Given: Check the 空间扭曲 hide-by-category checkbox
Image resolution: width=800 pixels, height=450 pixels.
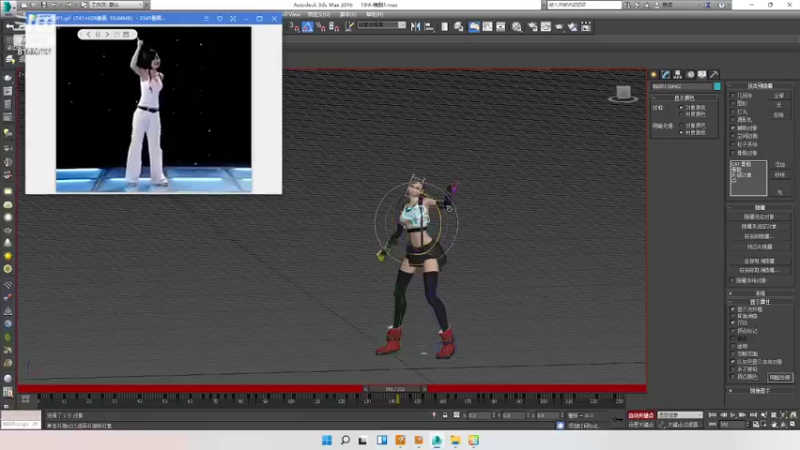Looking at the screenshot, I should tap(733, 136).
